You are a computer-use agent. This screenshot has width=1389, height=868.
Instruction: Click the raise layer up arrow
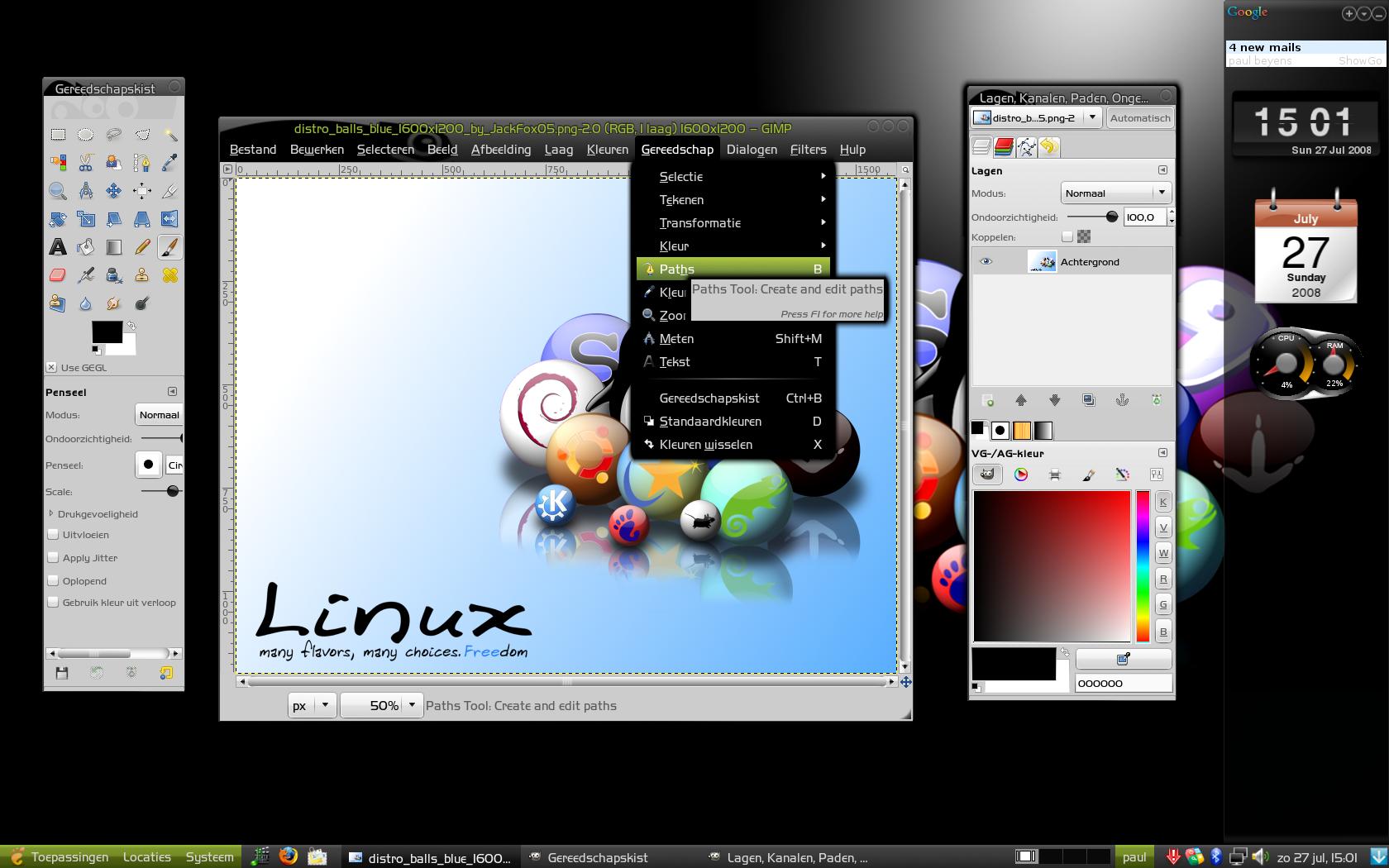pos(1021,400)
